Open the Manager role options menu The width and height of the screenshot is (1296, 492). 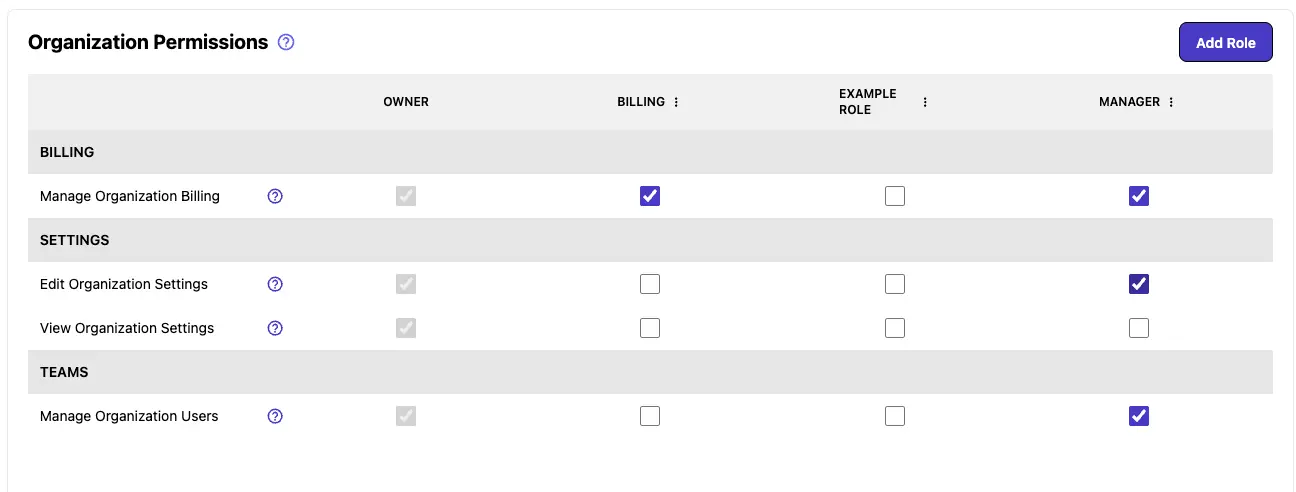point(1171,102)
